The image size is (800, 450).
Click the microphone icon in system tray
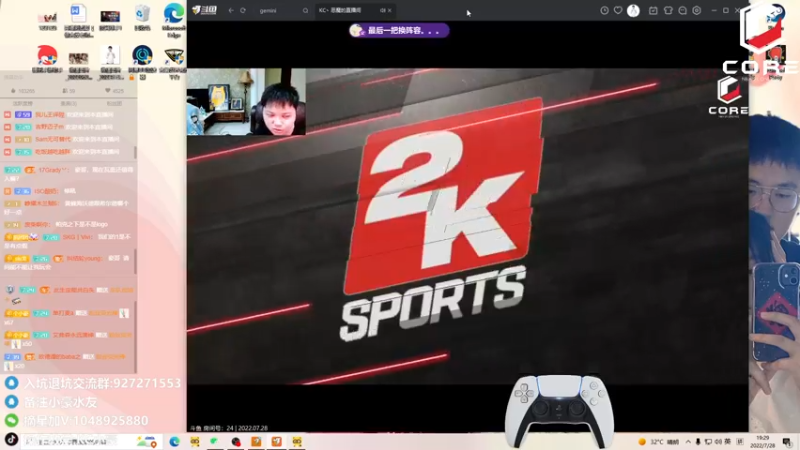coord(698,442)
